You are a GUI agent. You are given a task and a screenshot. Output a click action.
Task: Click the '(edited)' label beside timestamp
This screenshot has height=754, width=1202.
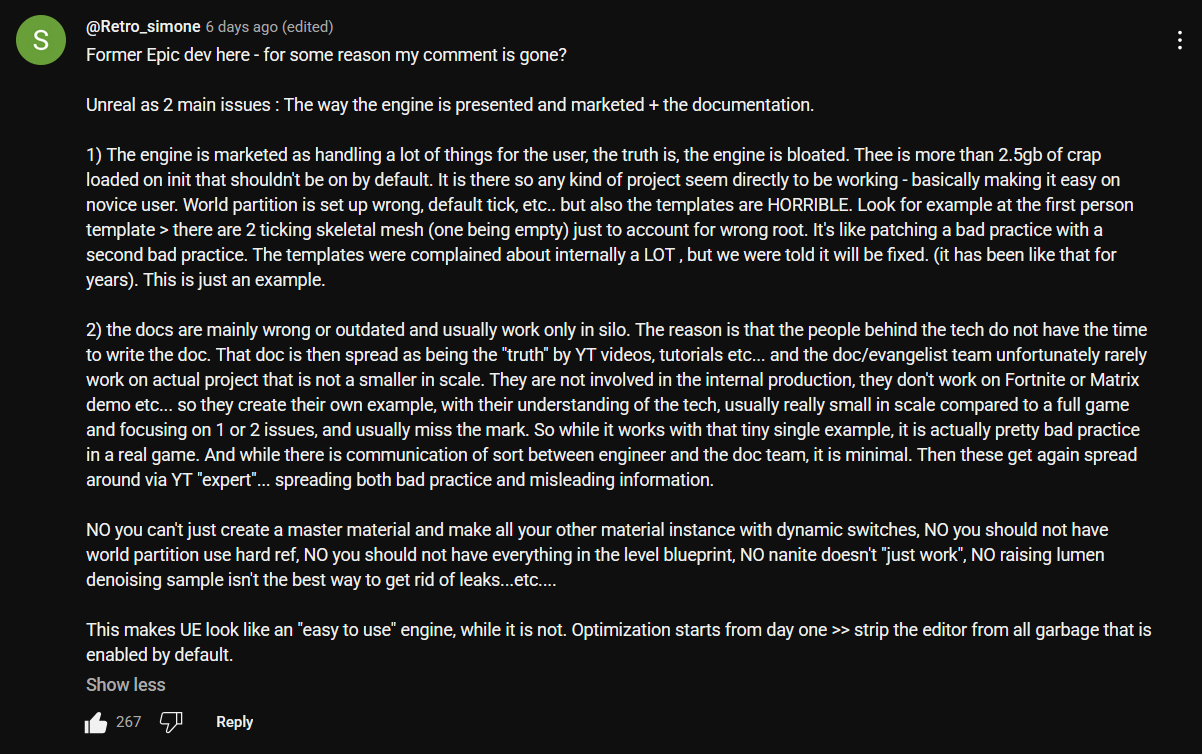pyautogui.click(x=309, y=26)
